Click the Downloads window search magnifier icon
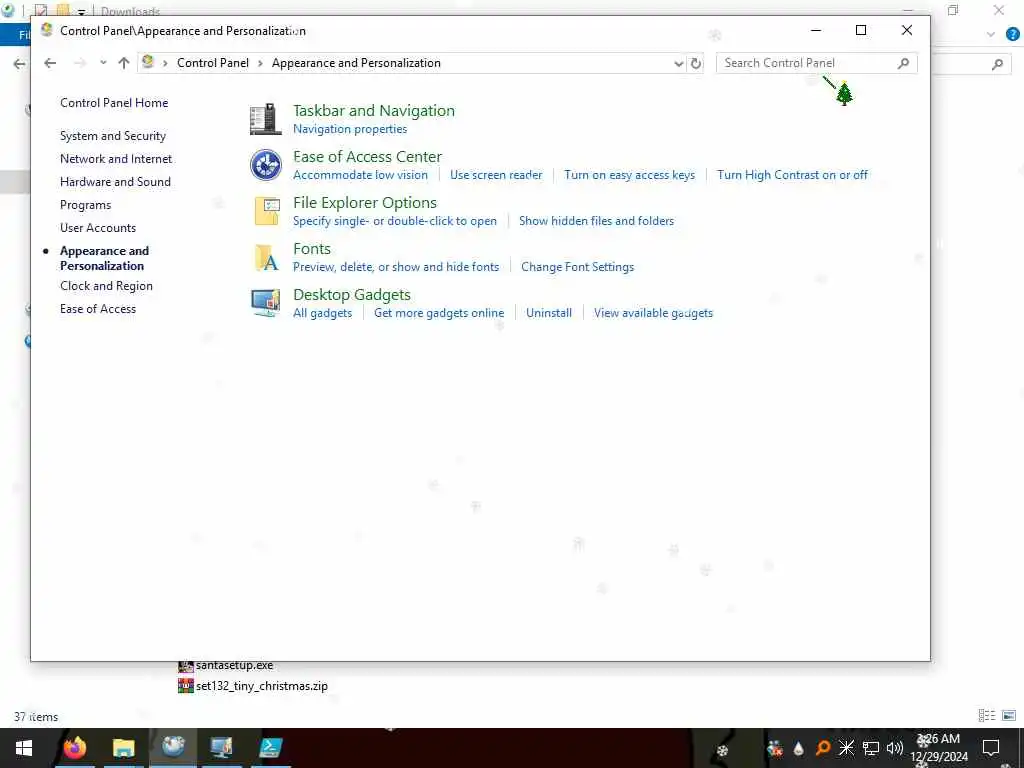Image resolution: width=1024 pixels, height=768 pixels. [x=997, y=64]
